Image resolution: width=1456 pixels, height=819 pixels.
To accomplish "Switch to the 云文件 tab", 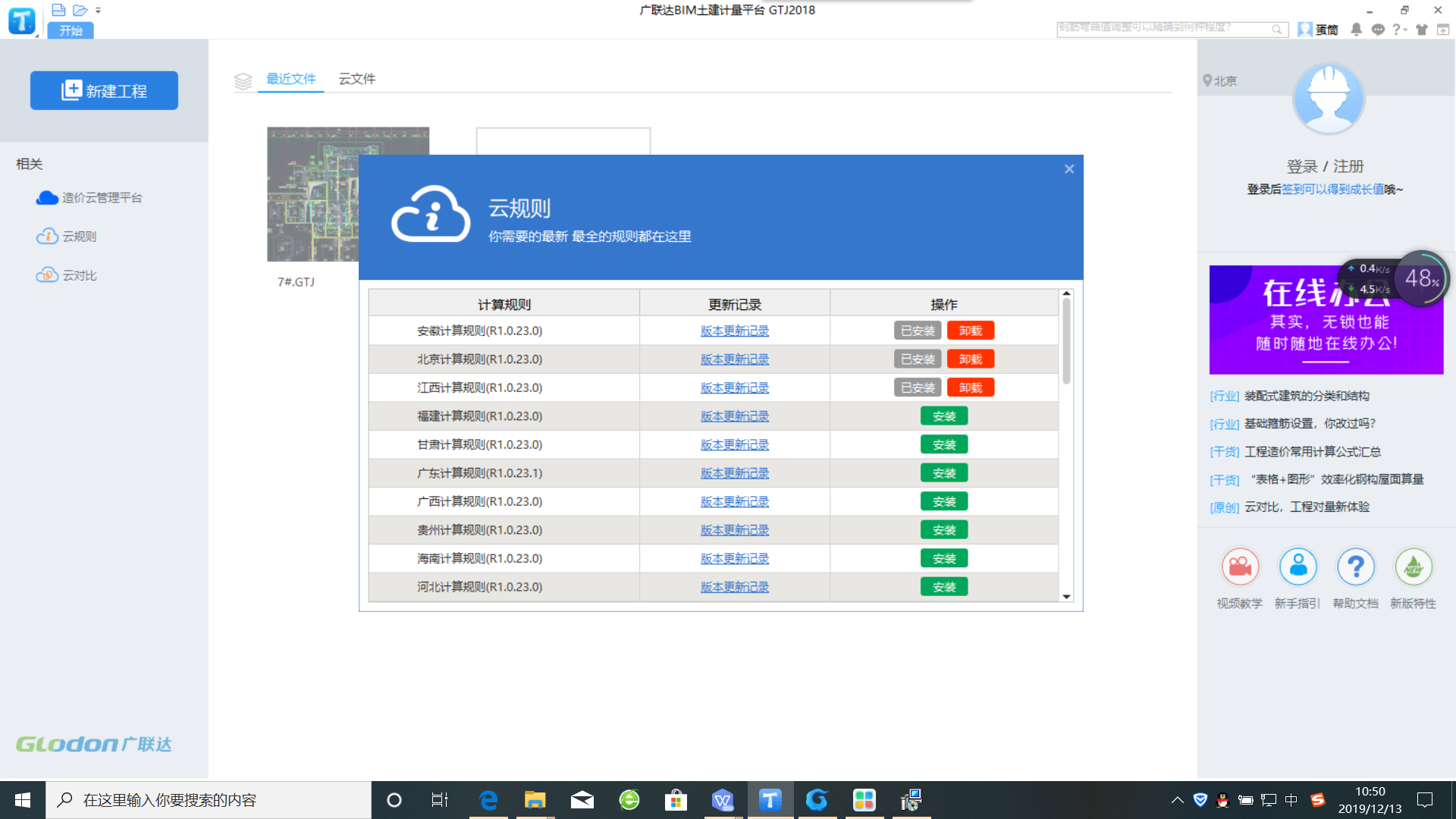I will coord(356,79).
